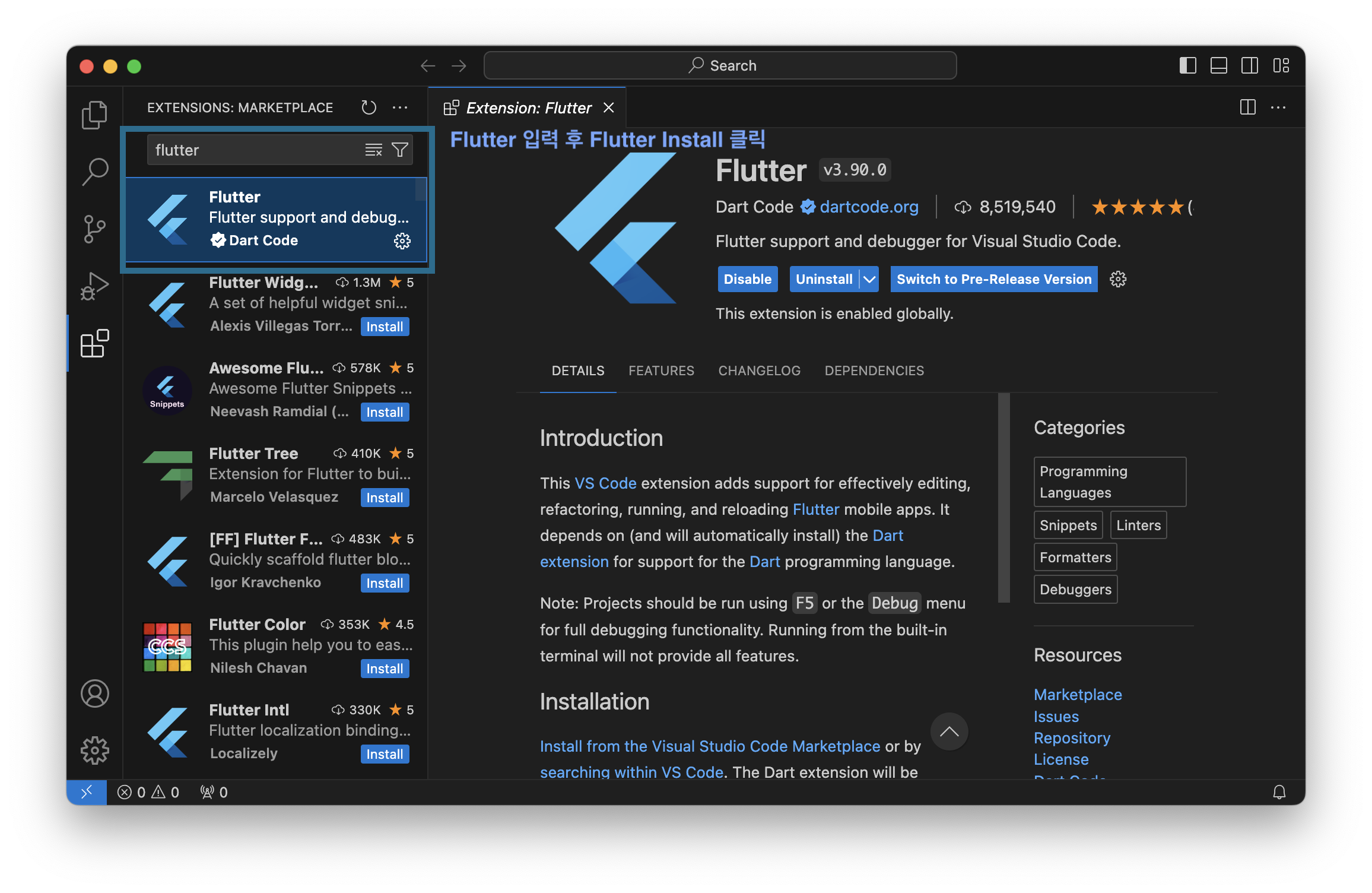Click the ports forwarded indicator
The height and width of the screenshot is (893, 1372).
pyautogui.click(x=214, y=792)
